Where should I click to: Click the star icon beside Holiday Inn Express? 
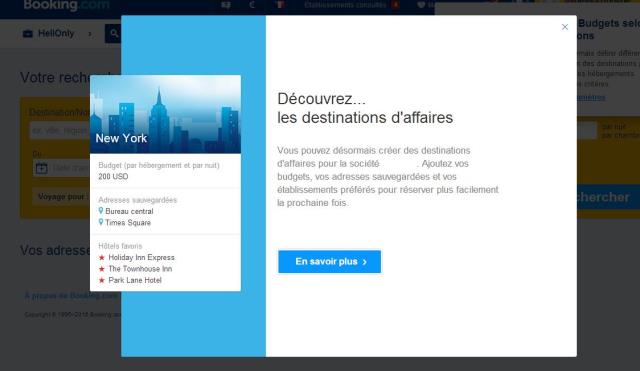click(102, 258)
